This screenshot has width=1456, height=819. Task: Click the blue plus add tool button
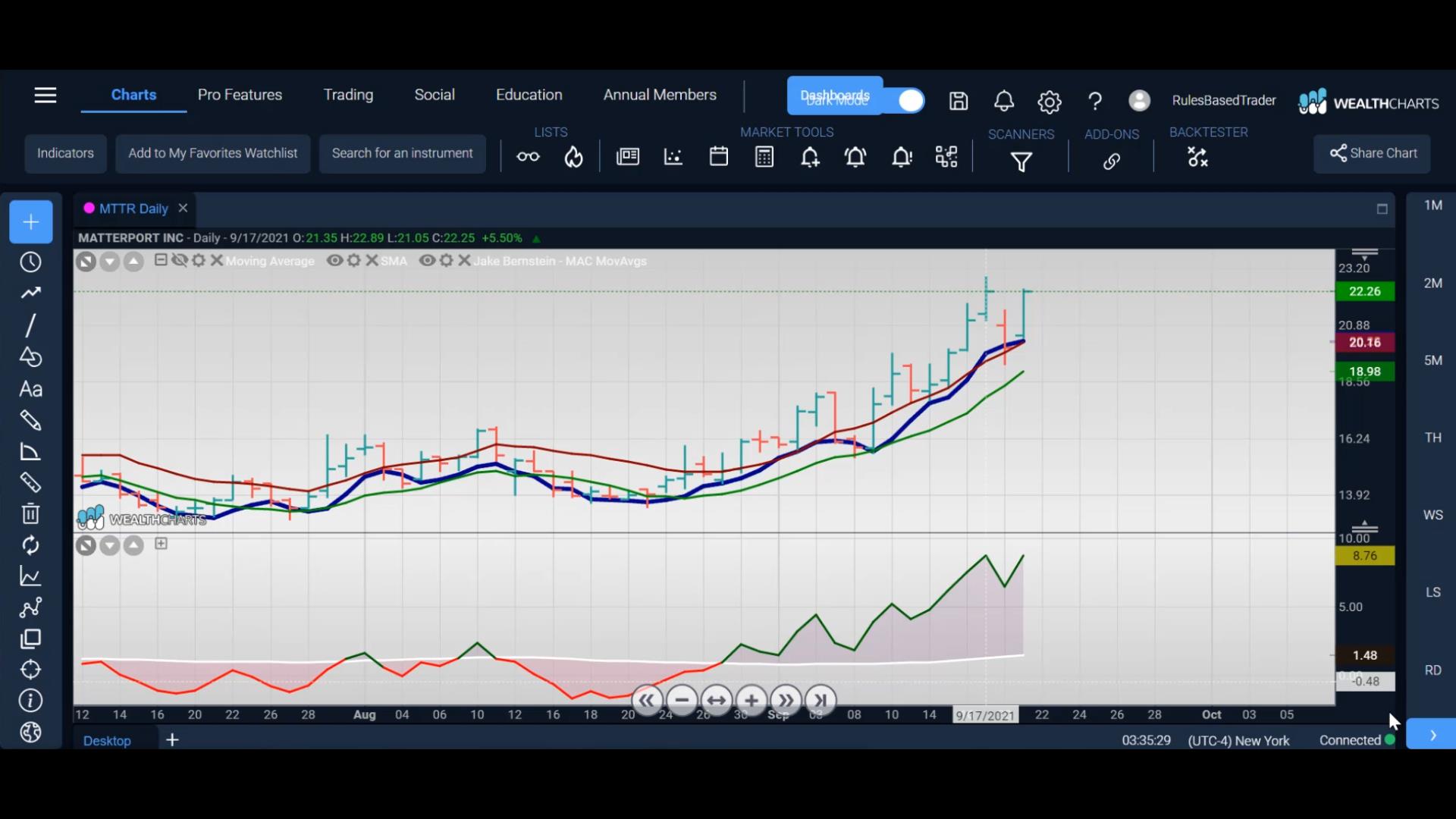click(31, 221)
